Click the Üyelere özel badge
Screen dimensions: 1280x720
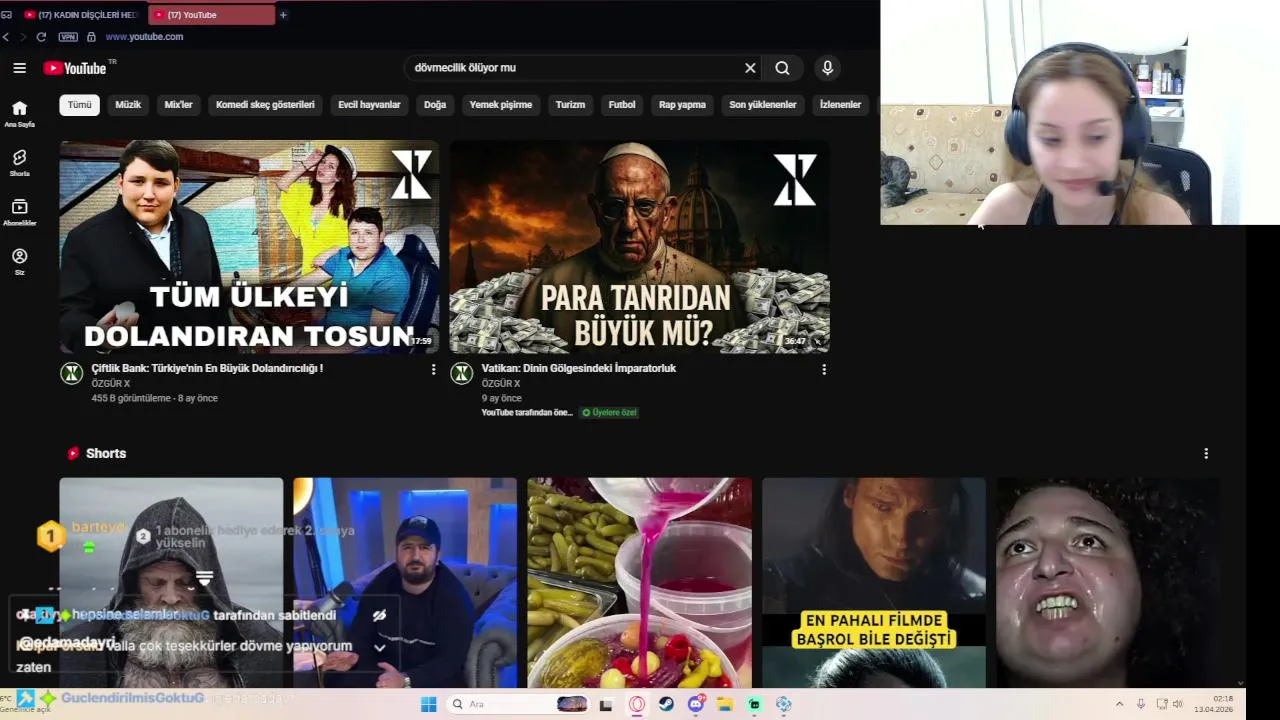pos(609,412)
